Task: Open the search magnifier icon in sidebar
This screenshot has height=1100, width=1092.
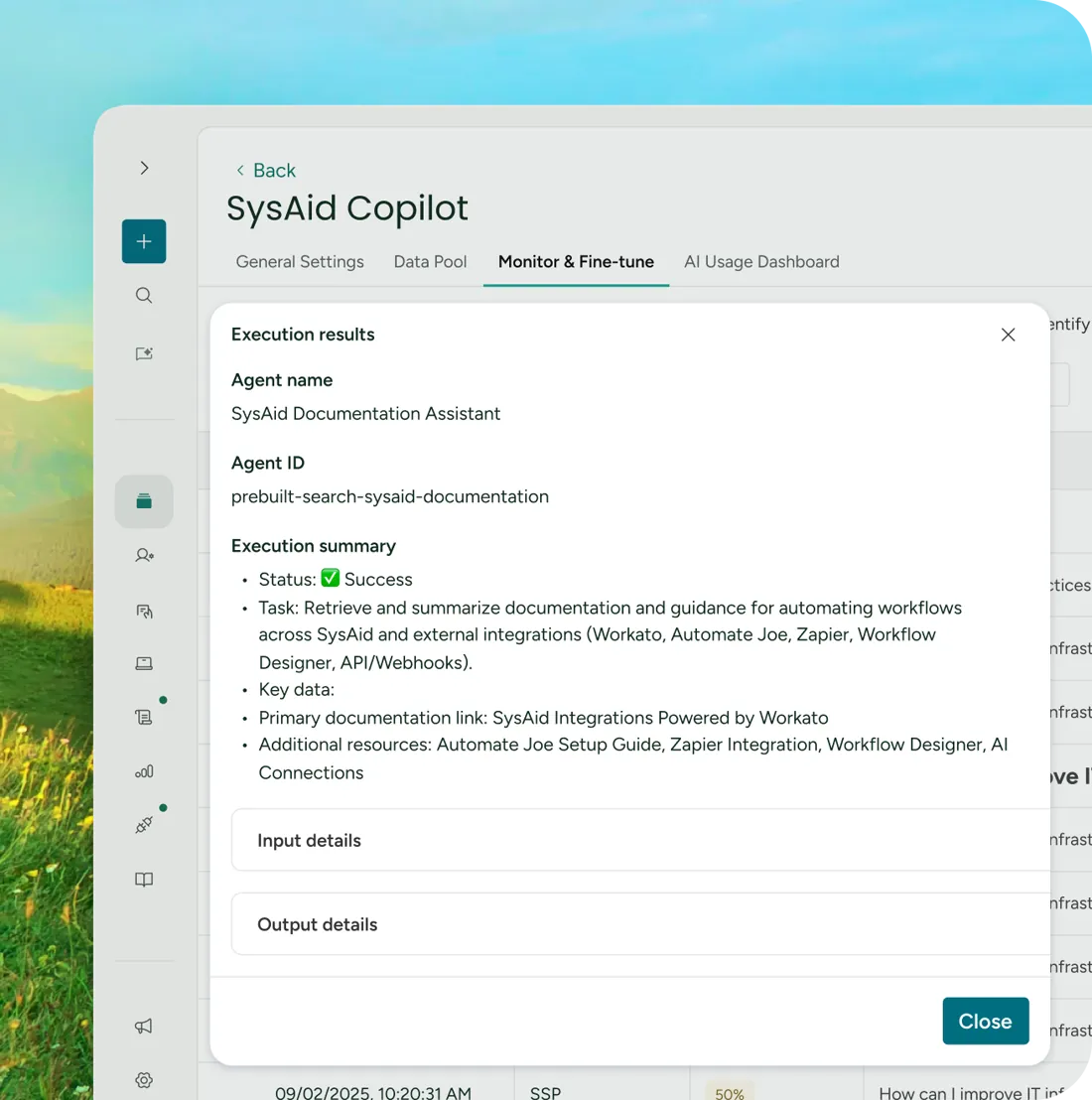Action: [x=144, y=295]
